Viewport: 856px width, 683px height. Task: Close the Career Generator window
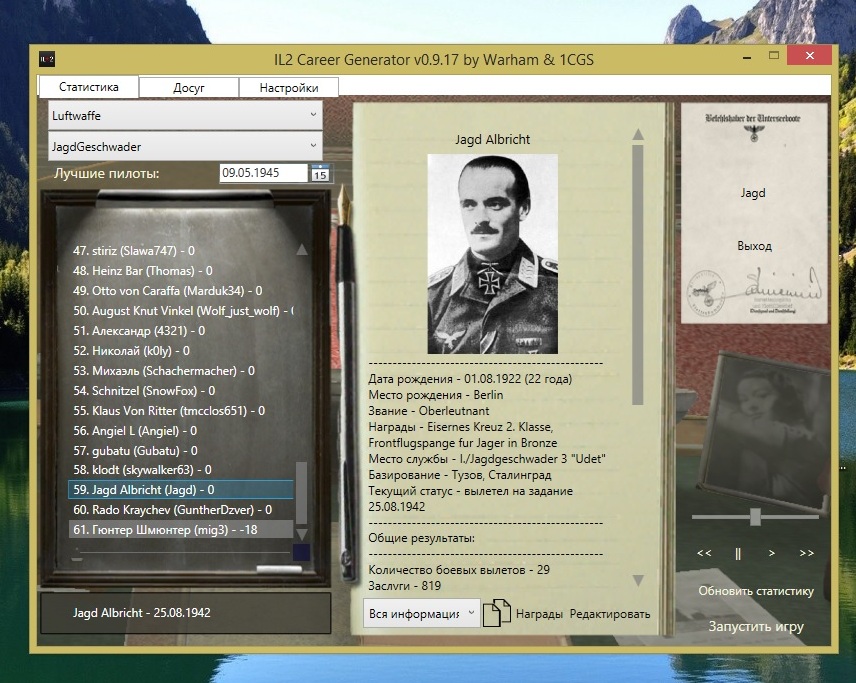pos(810,56)
